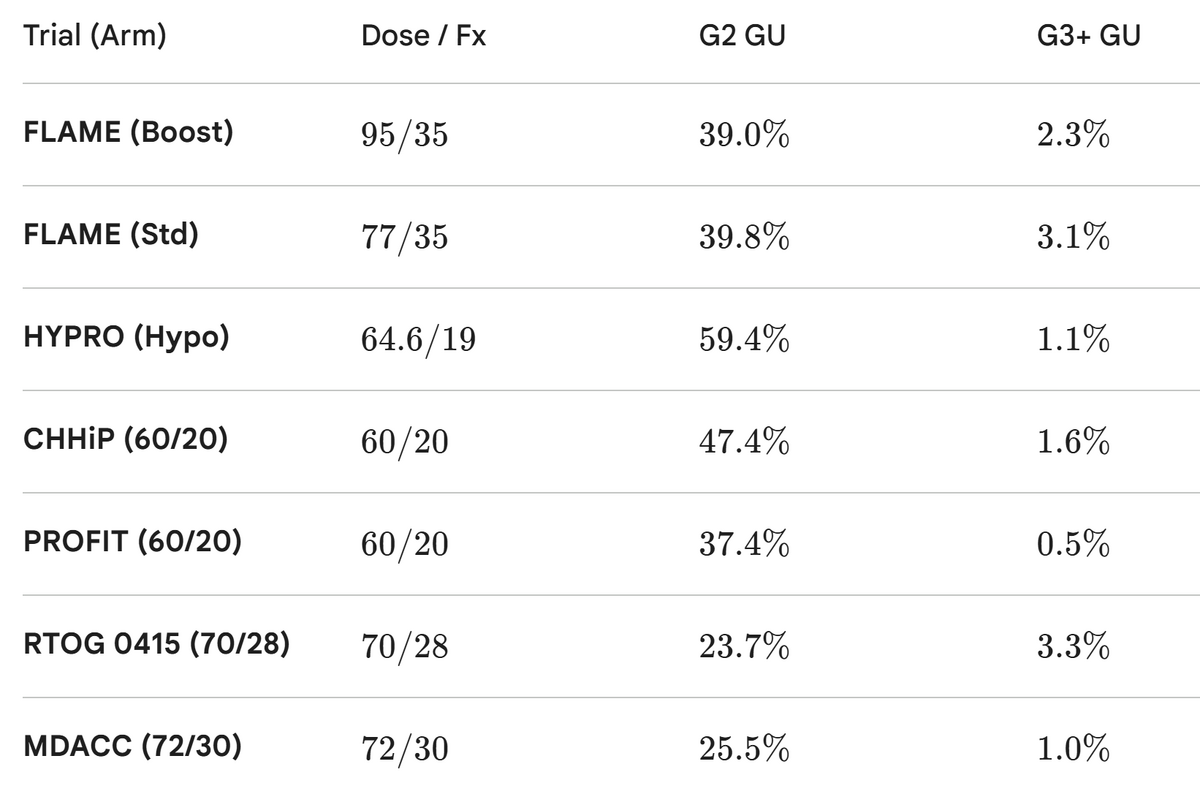Select the RTOG 0415 (70/28) row label
This screenshot has height=794, width=1200.
(x=156, y=644)
